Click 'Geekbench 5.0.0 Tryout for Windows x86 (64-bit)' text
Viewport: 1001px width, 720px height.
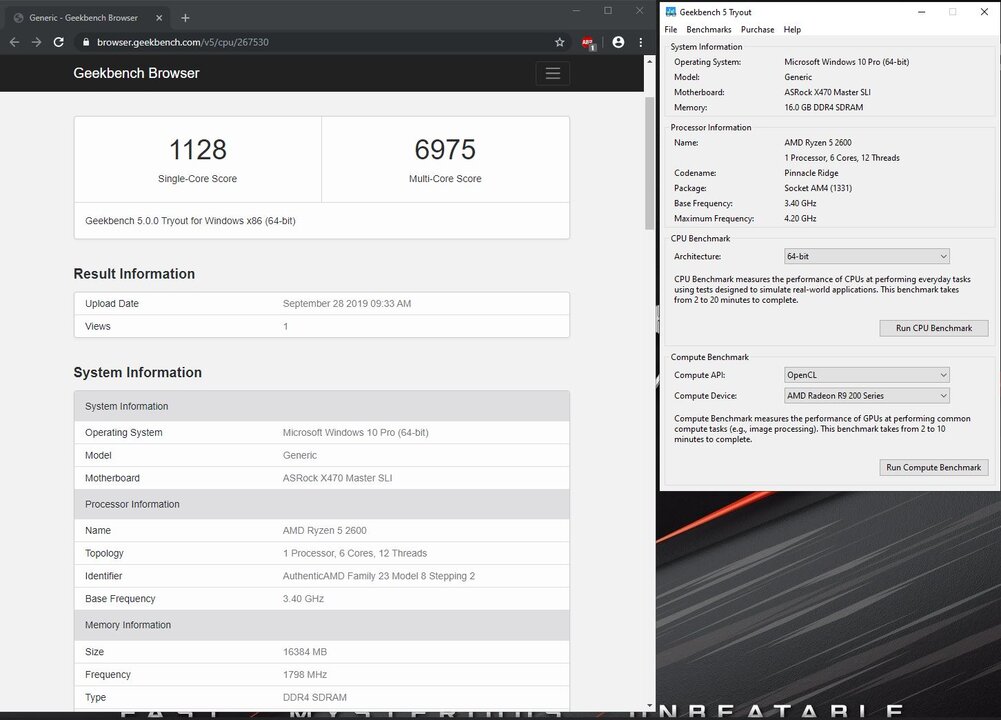pos(190,221)
